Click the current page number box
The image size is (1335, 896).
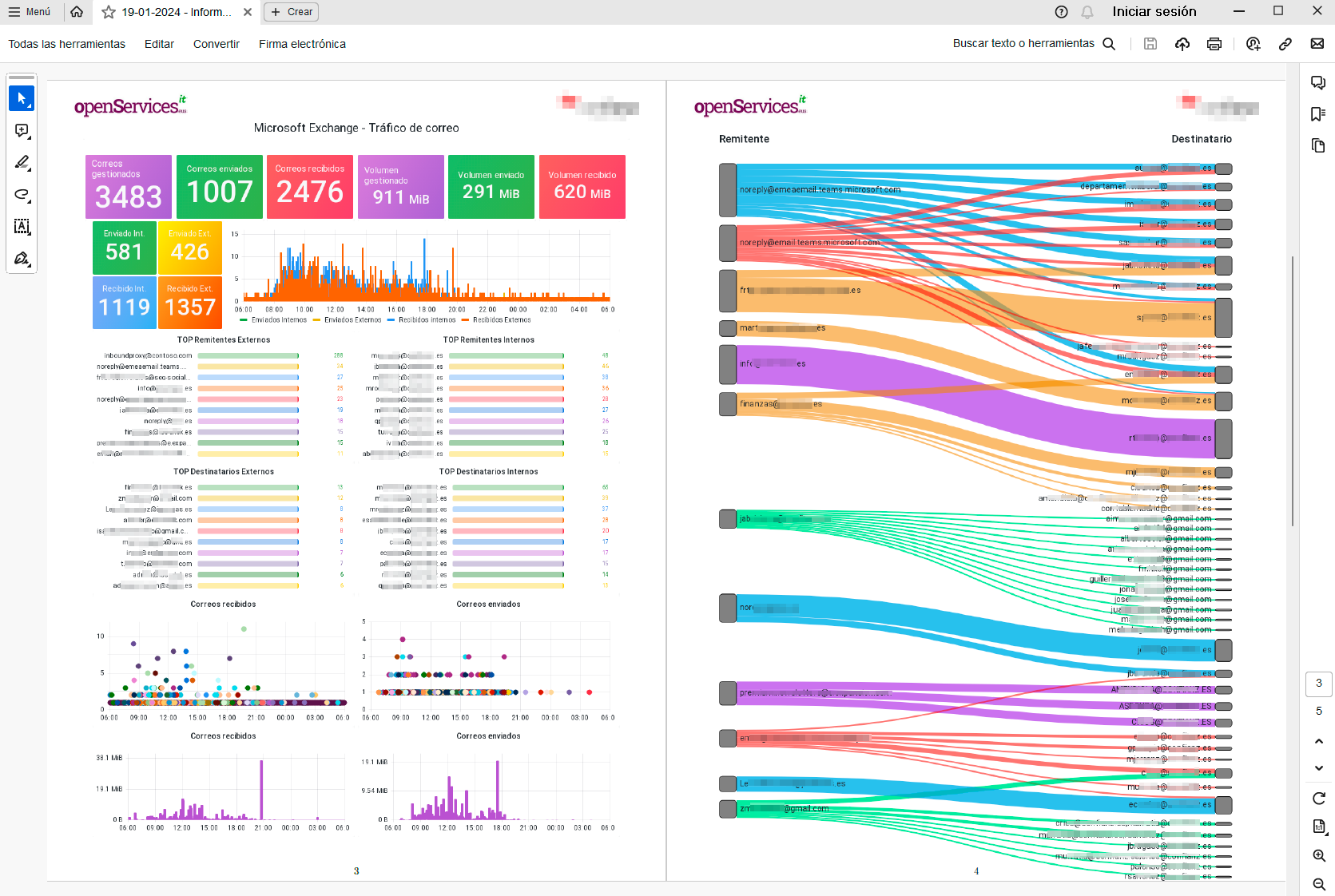coord(1318,684)
